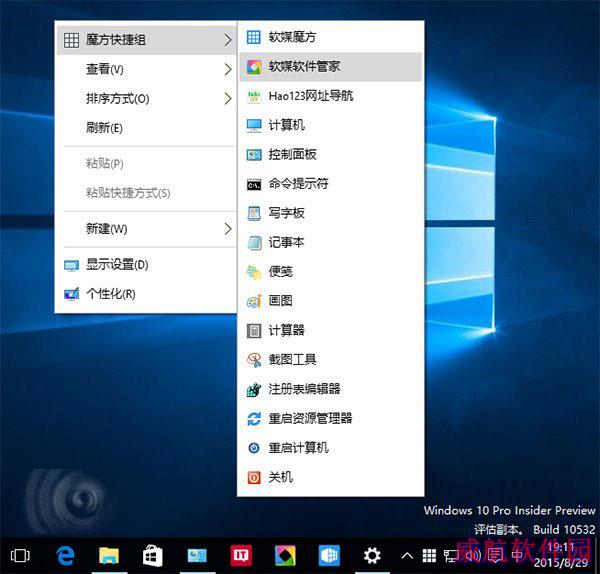Image resolution: width=600 pixels, height=574 pixels.
Task: Click 关机 text in submenu
Action: tap(280, 477)
